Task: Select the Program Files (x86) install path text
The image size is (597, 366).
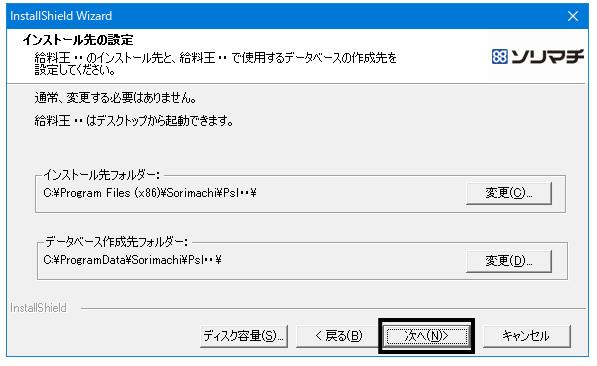Action: [x=150, y=193]
